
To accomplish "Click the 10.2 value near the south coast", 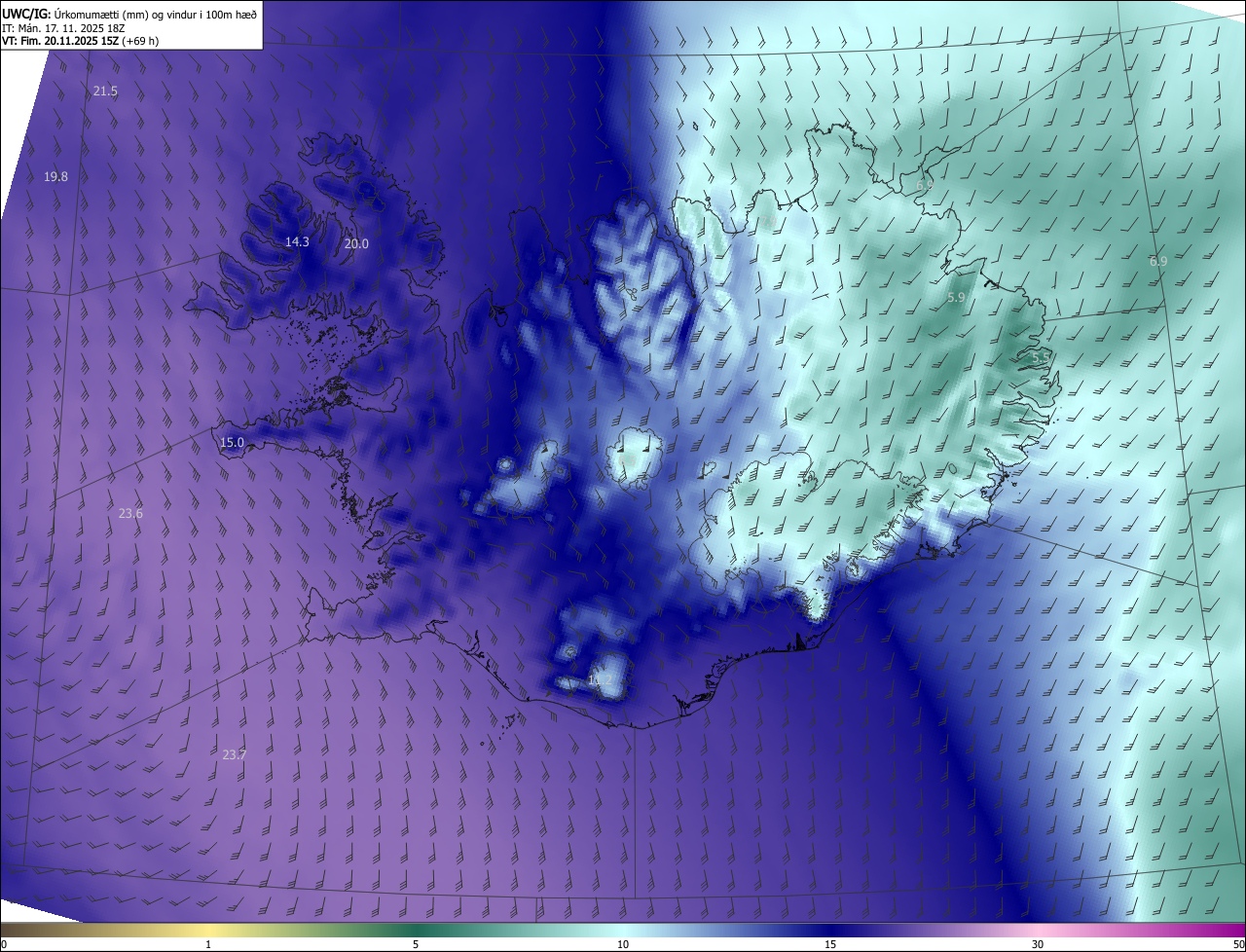I will click(x=601, y=680).
